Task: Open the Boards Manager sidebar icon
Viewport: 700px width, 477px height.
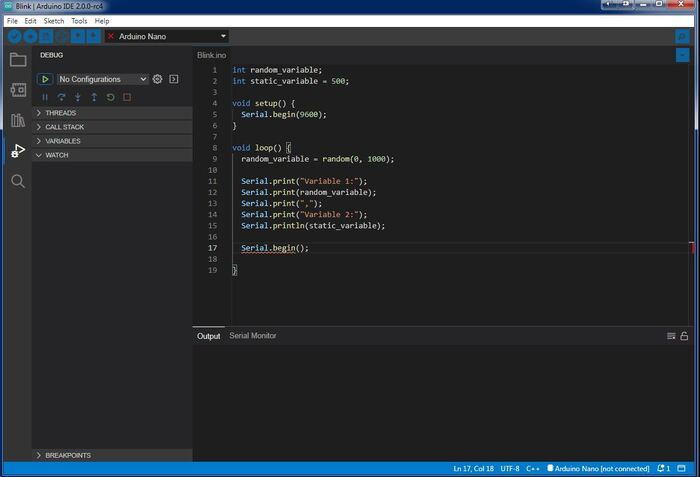Action: click(18, 90)
